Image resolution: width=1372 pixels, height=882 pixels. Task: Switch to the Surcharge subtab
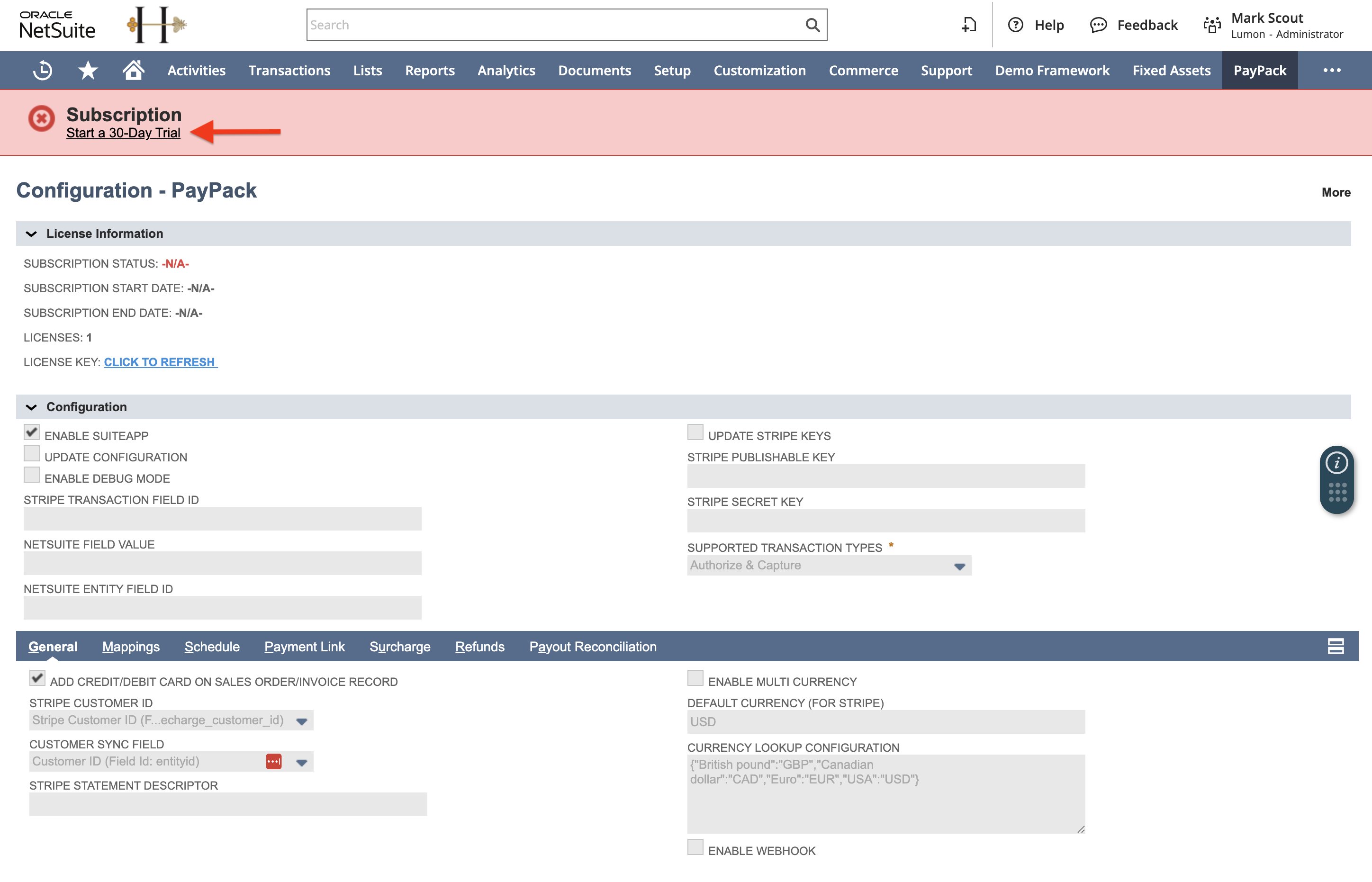400,647
